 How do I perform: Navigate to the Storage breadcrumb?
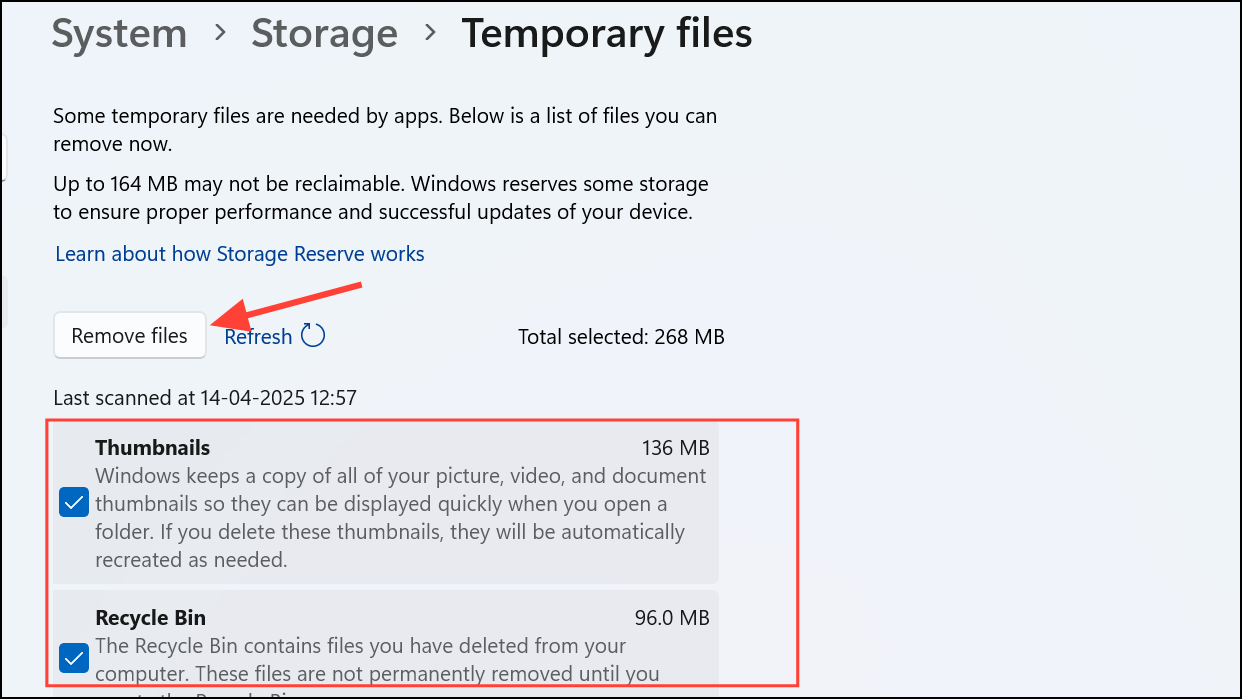pyautogui.click(x=324, y=33)
